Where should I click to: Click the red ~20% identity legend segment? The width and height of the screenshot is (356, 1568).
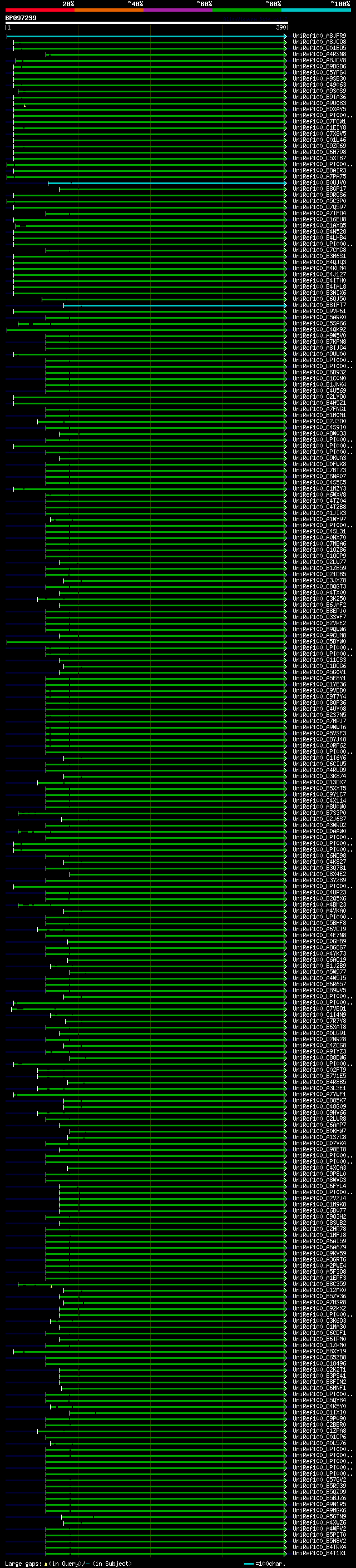(39, 10)
